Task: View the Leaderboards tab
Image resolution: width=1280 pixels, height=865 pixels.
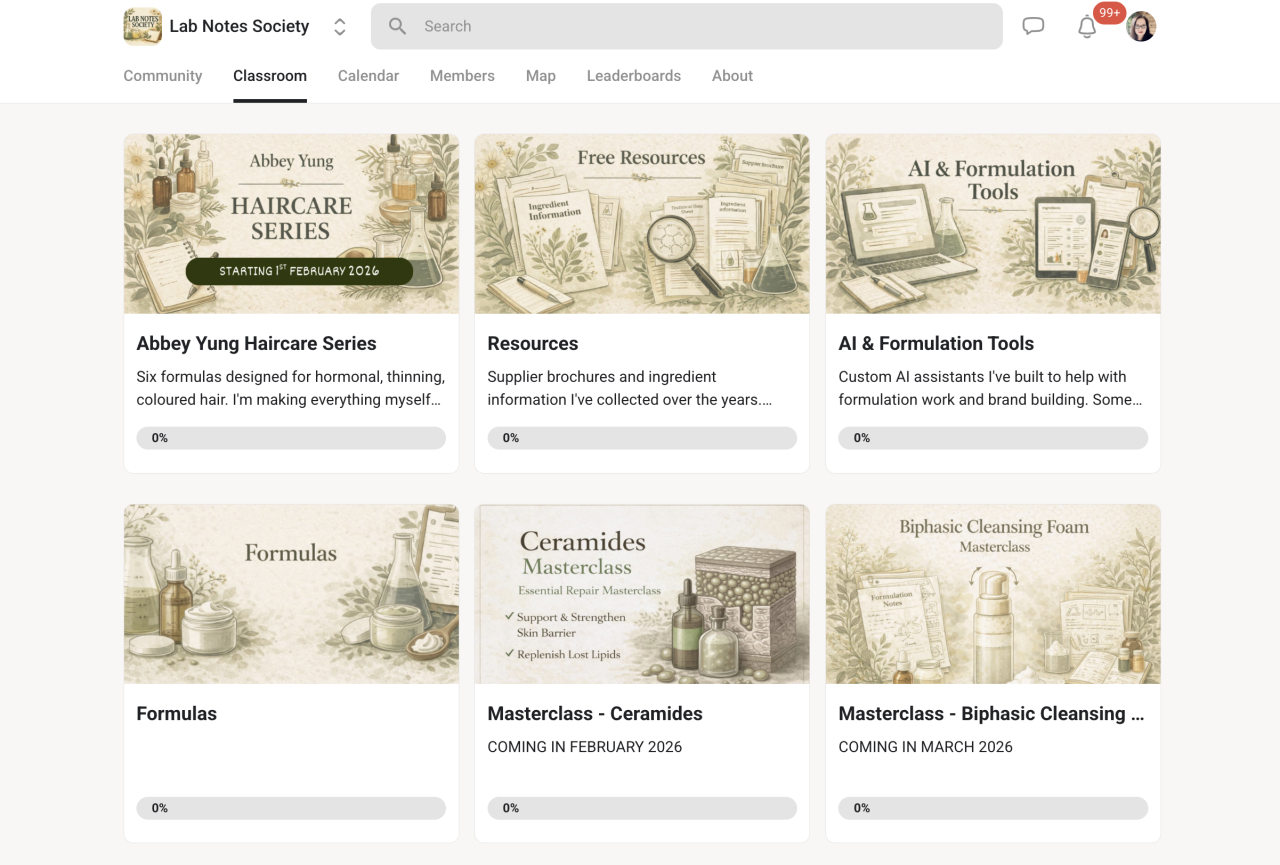Action: (x=633, y=76)
